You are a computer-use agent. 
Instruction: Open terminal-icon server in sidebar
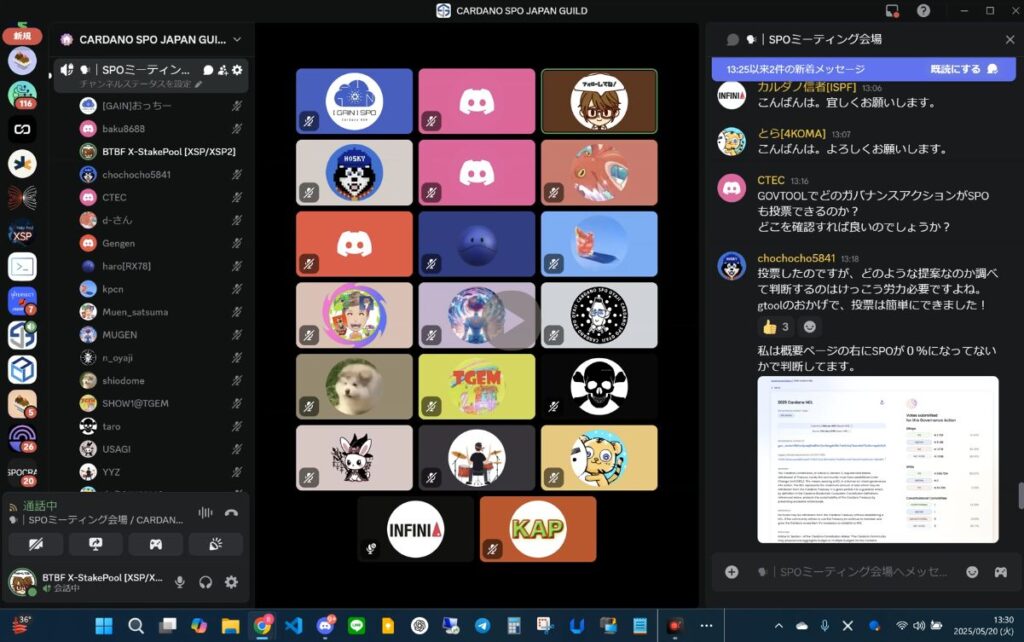(22, 266)
